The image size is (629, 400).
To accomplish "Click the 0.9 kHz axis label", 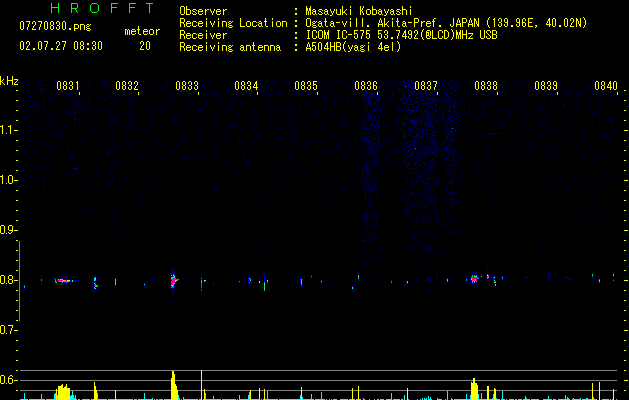I will pyautogui.click(x=8, y=230).
